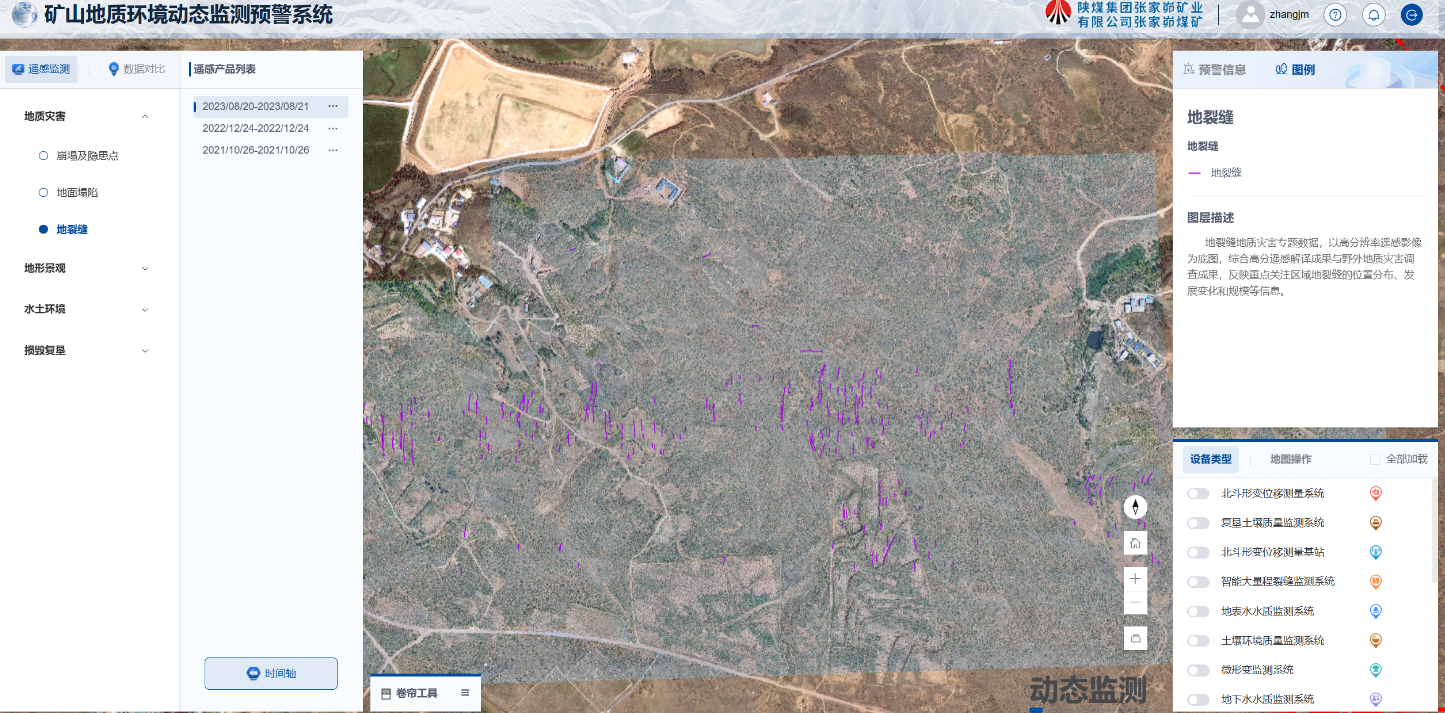Switch to the 数据对比 tab
This screenshot has height=713, width=1445.
(137, 69)
